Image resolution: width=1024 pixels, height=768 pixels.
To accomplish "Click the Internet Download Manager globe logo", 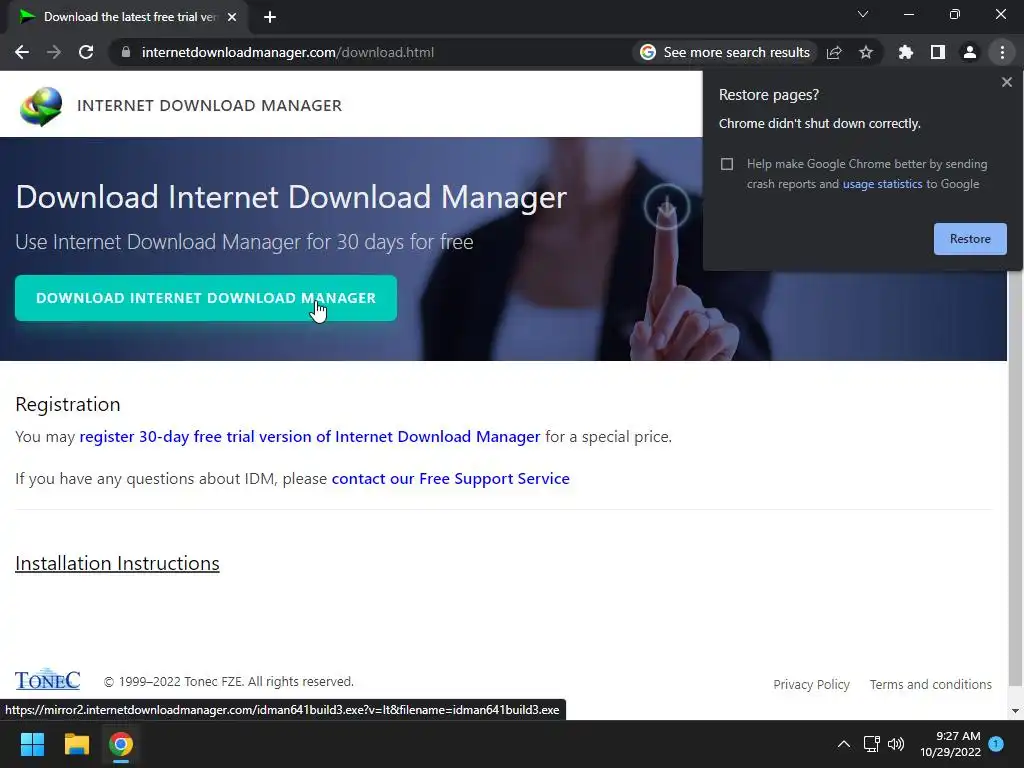I will (40, 106).
